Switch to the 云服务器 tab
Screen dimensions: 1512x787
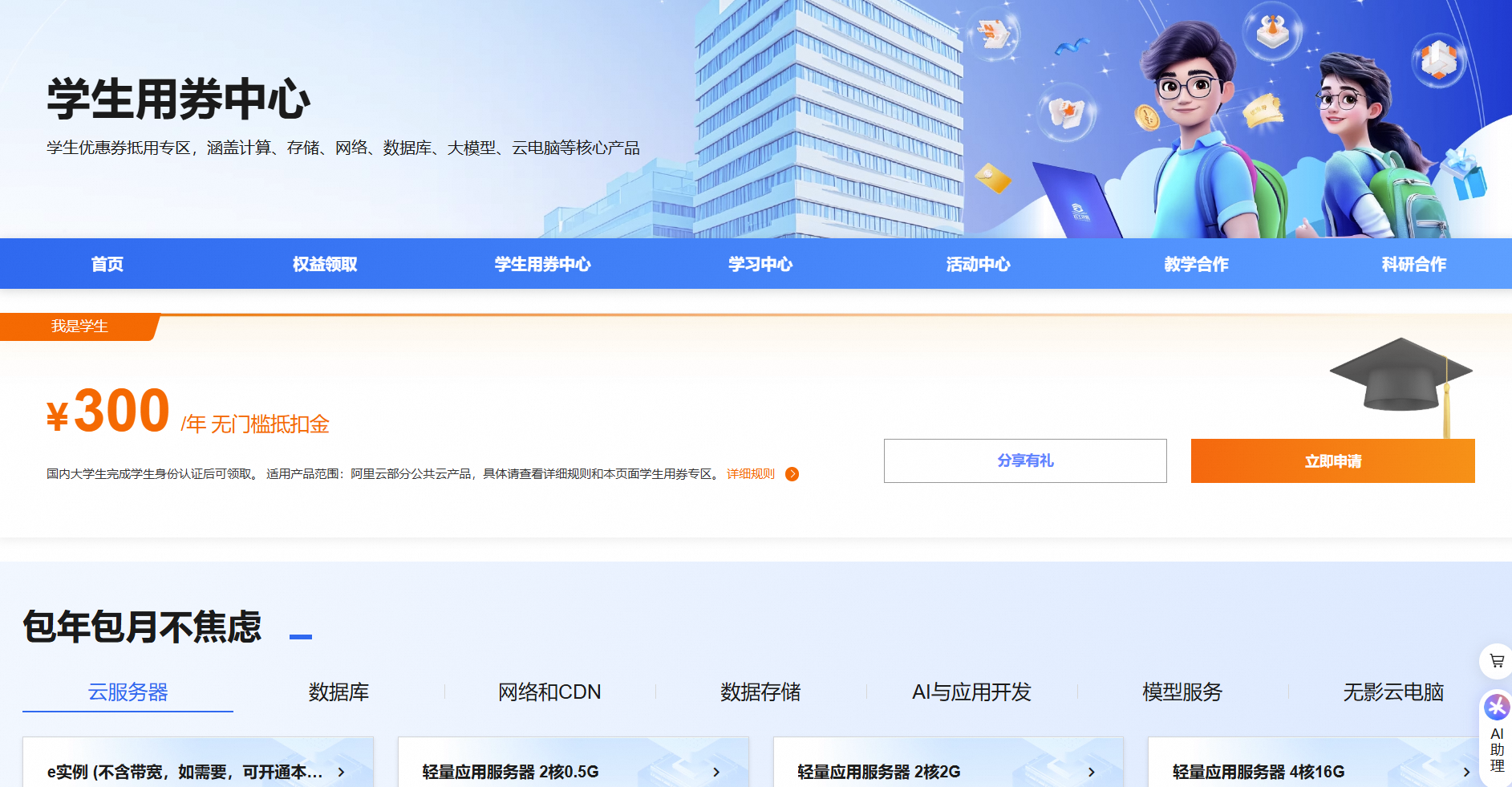[x=128, y=692]
